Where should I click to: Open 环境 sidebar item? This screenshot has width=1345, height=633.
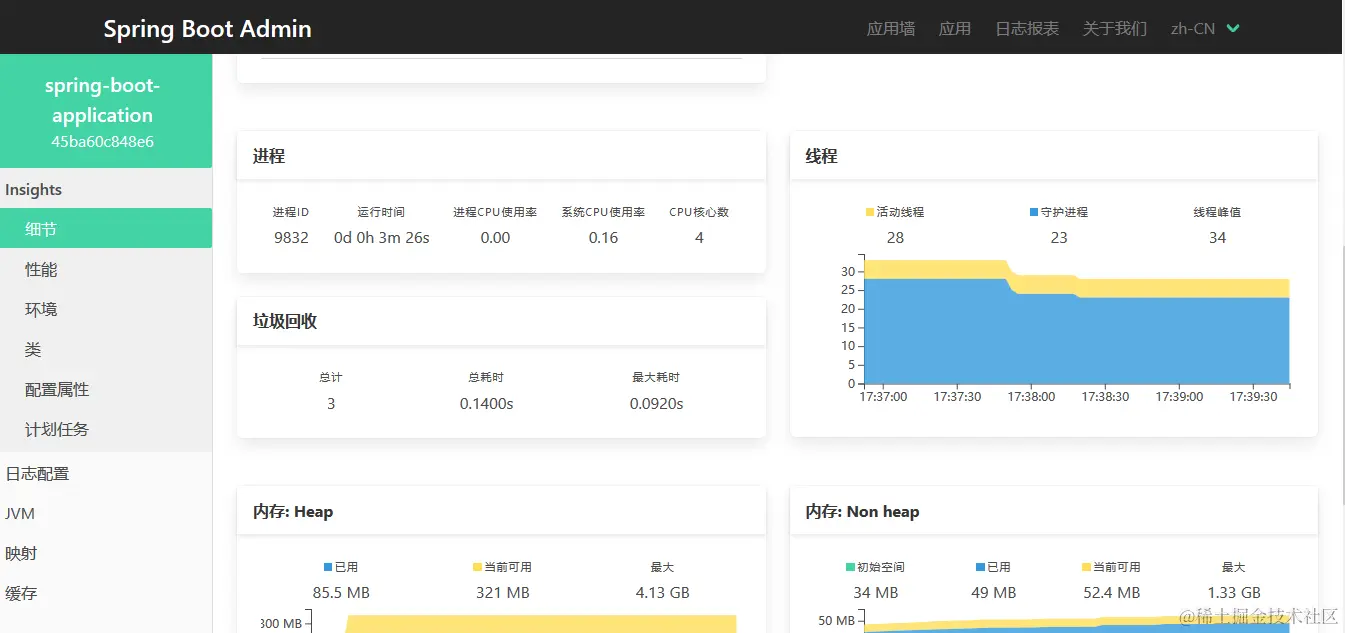[x=106, y=310]
